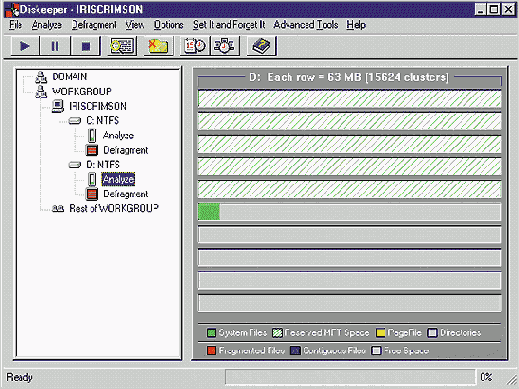Select Analyze under C: NTFS

[x=118, y=135]
